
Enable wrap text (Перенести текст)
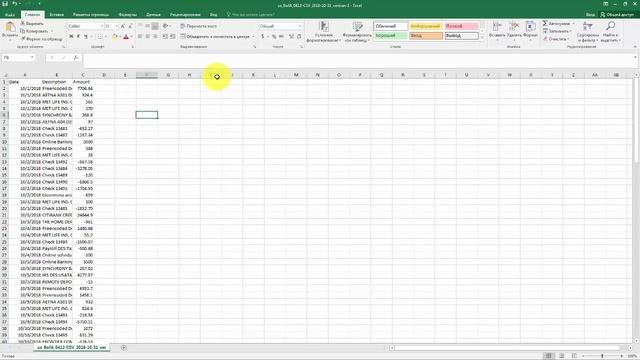pyautogui.click(x=199, y=26)
